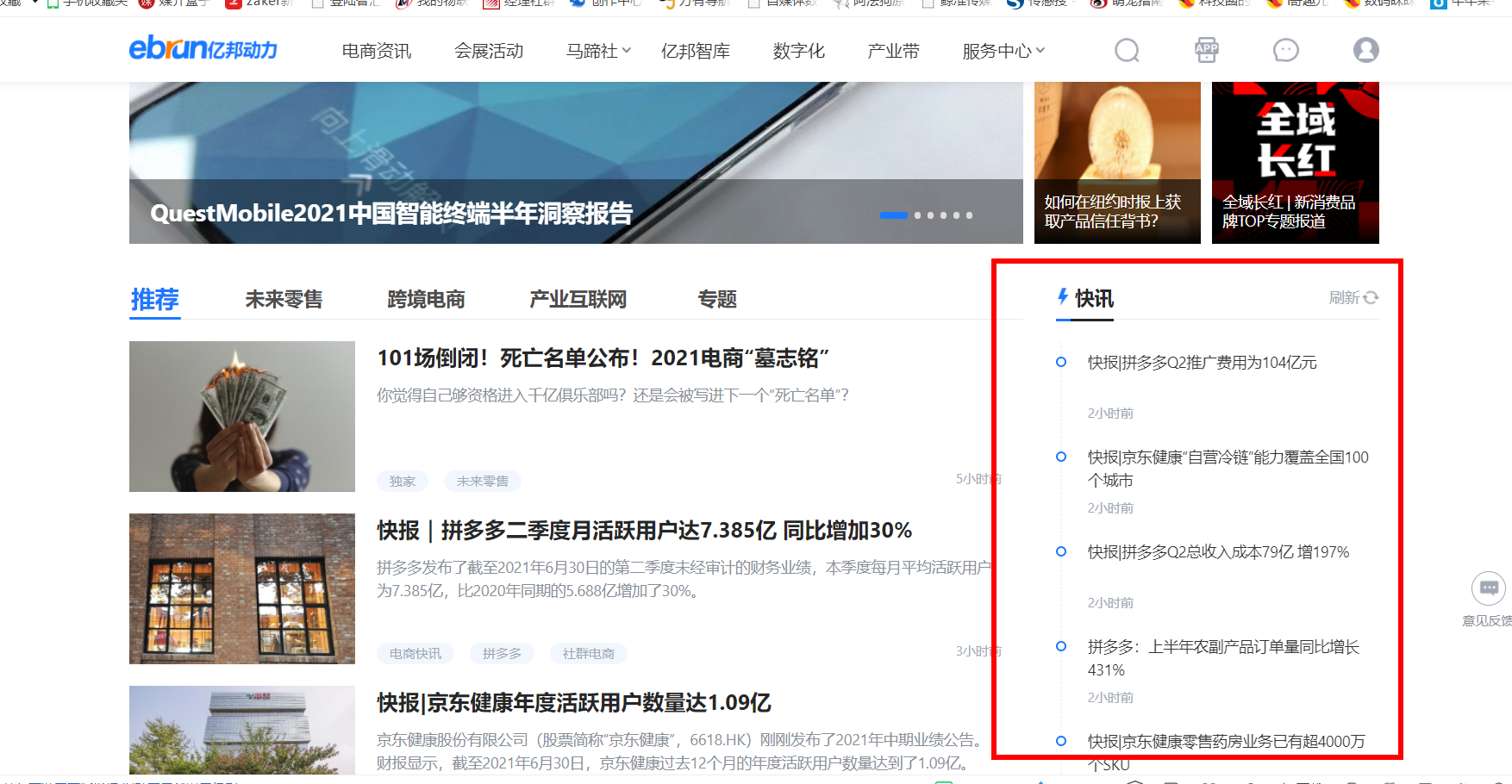The image size is (1512, 784).
Task: Select bullet marker for 拼多多Q2推广费用 item
Action: point(1061,362)
